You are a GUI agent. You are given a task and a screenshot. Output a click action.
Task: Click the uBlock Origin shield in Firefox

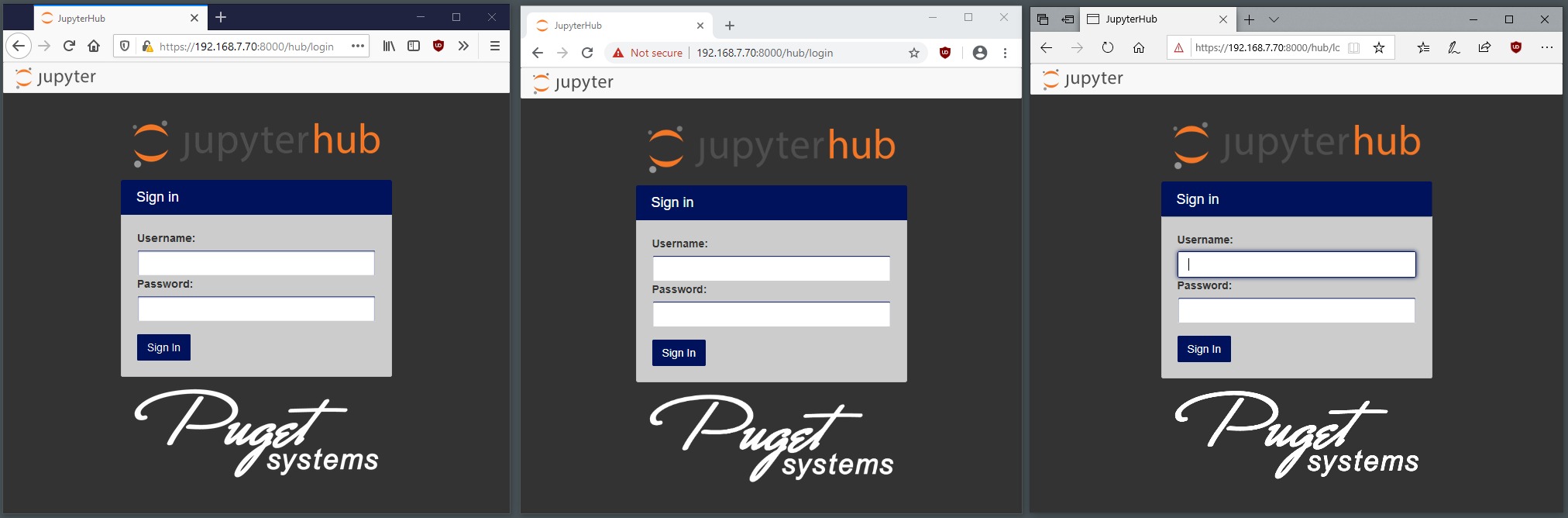[x=438, y=47]
